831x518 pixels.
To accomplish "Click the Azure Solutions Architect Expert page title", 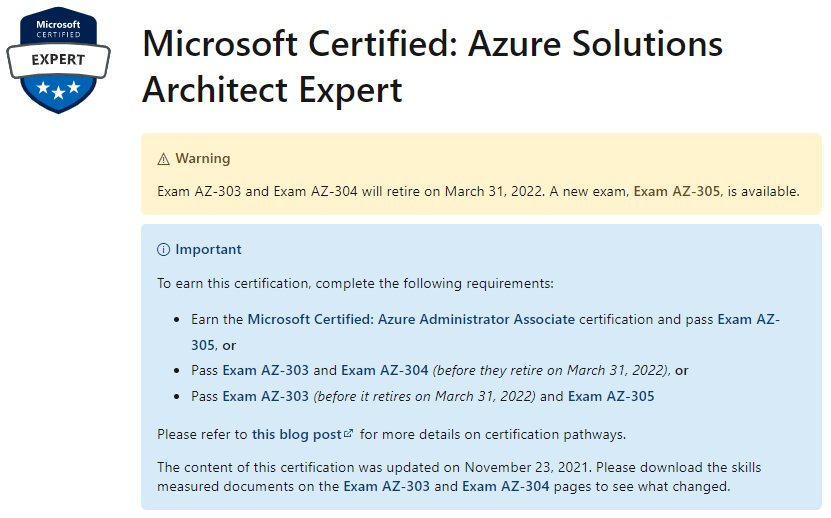I will pos(432,66).
